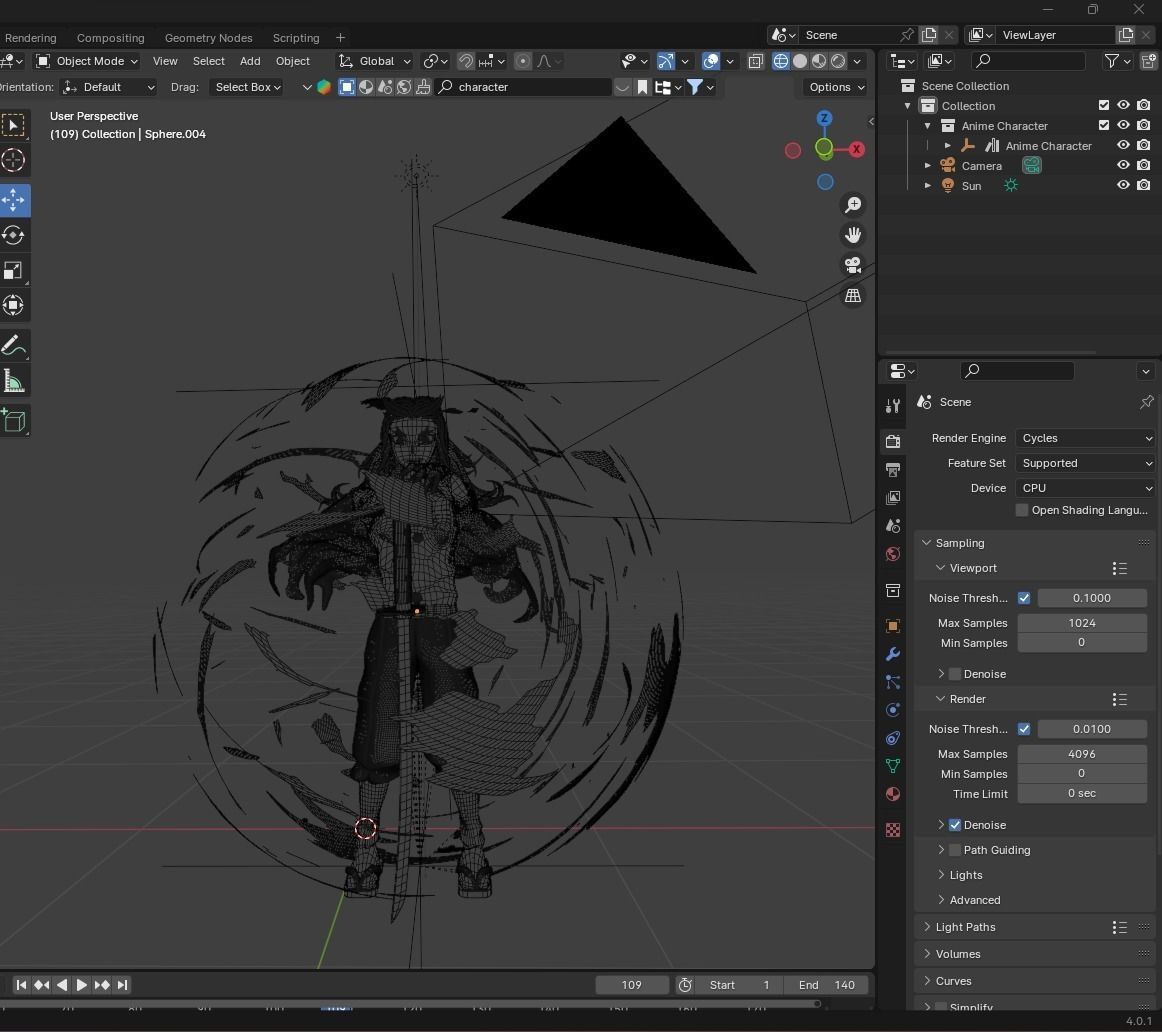
Task: Switch viewport to Wireframe shading
Action: tap(780, 61)
